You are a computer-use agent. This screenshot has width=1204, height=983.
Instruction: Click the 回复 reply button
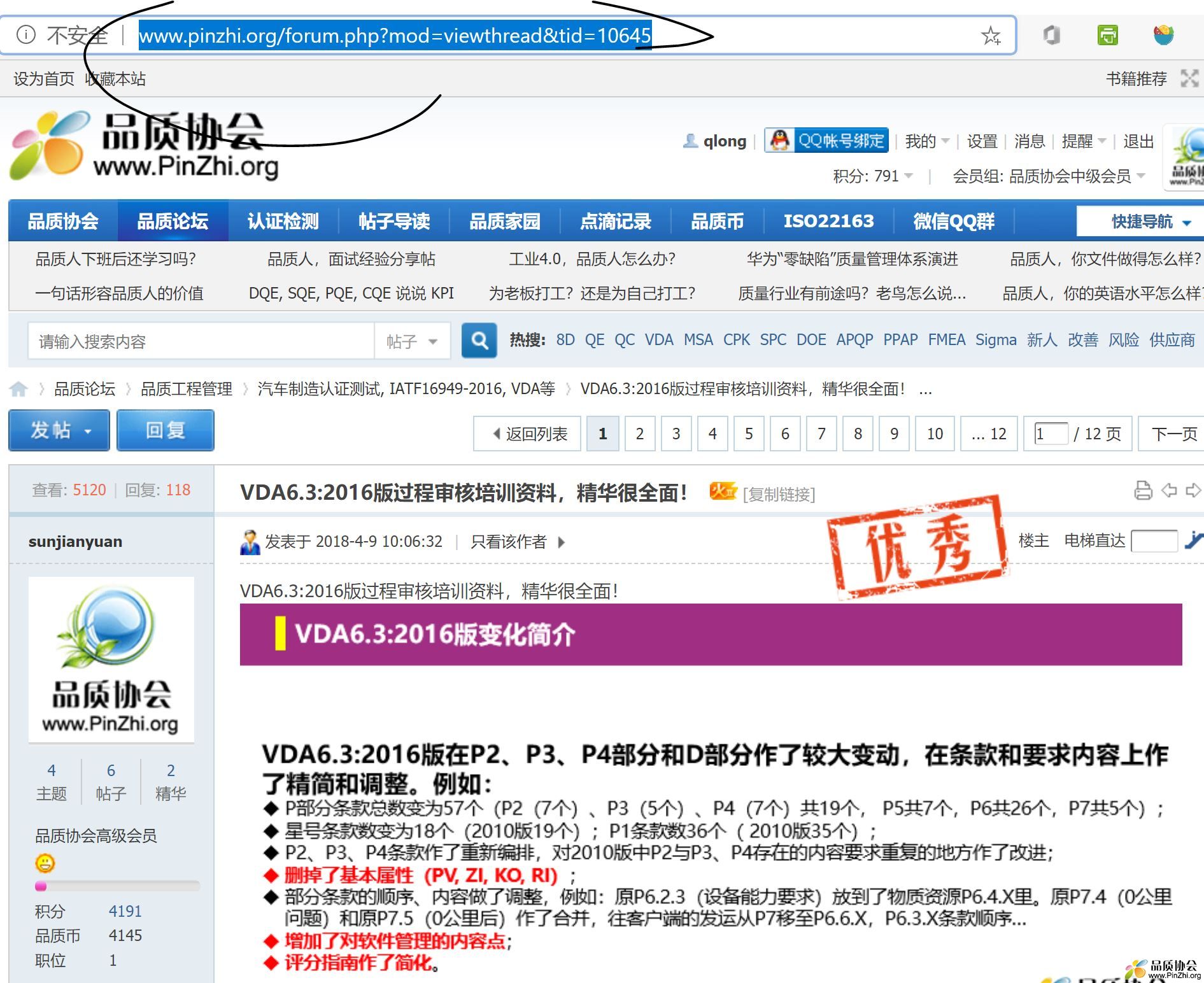click(166, 430)
